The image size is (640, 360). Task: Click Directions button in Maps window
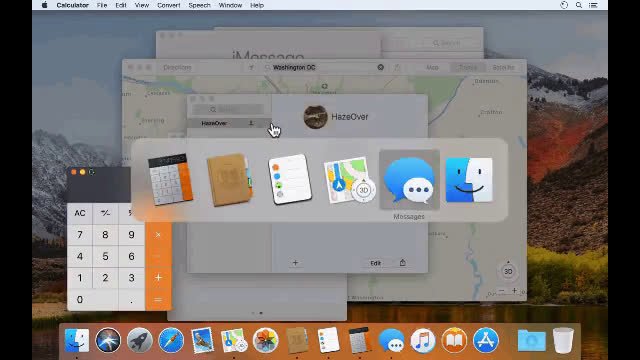coord(177,67)
